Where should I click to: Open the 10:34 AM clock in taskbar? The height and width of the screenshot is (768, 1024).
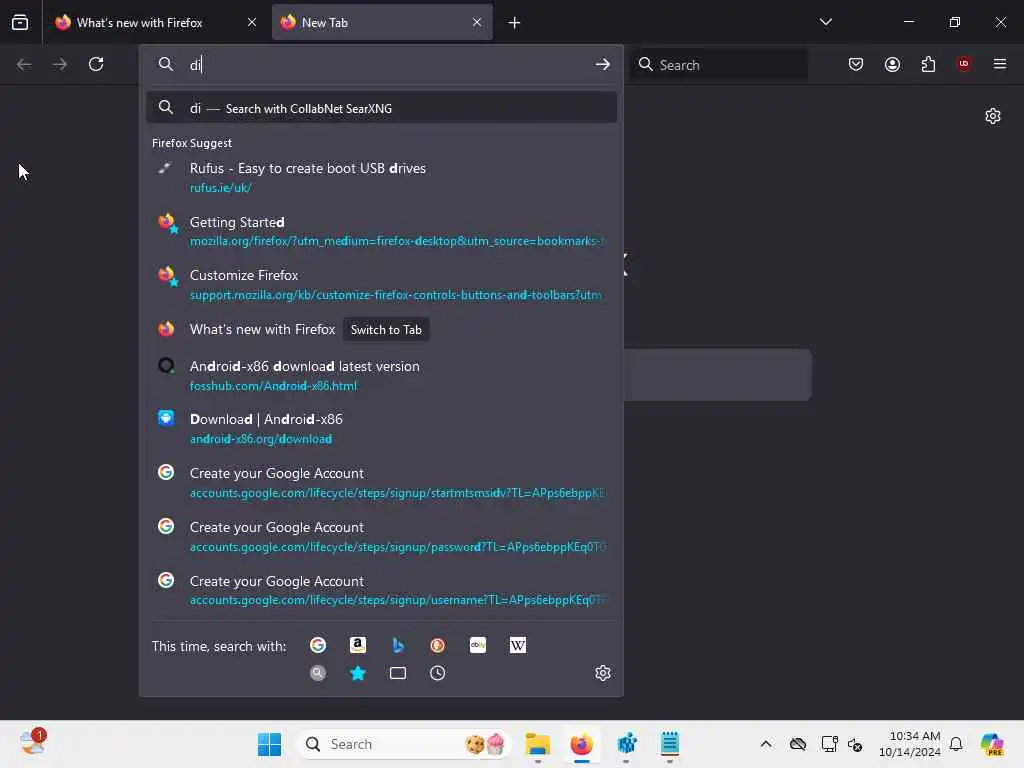pos(909,744)
